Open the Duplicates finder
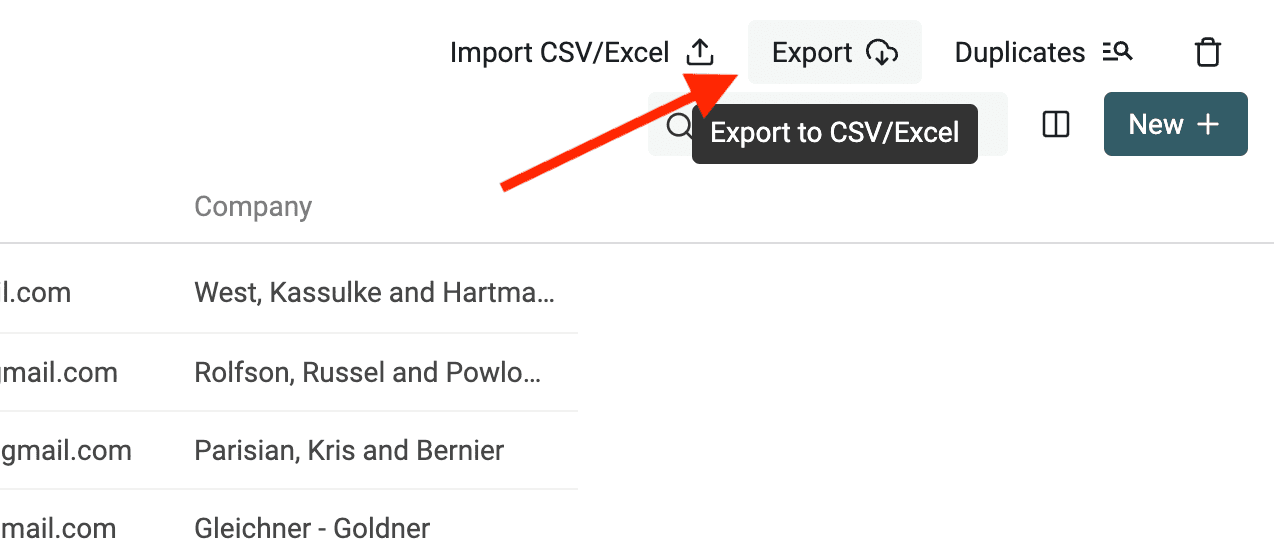Viewport: 1274px width, 560px height. pyautogui.click(x=1020, y=52)
